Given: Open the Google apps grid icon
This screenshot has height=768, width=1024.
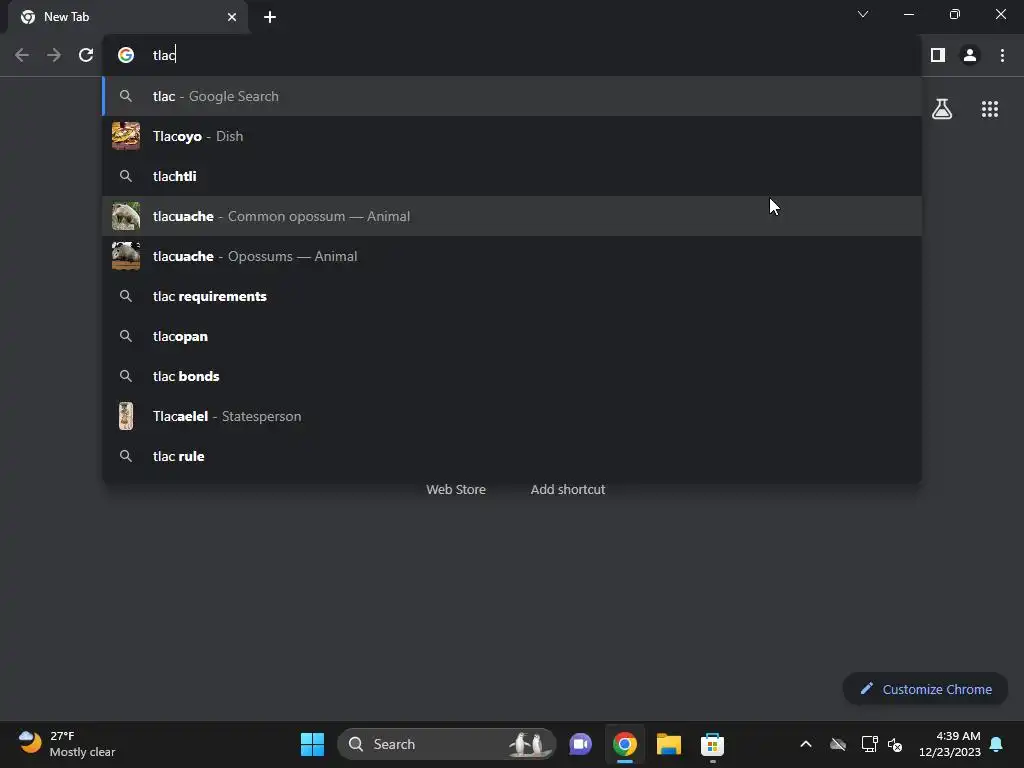Looking at the screenshot, I should (990, 109).
